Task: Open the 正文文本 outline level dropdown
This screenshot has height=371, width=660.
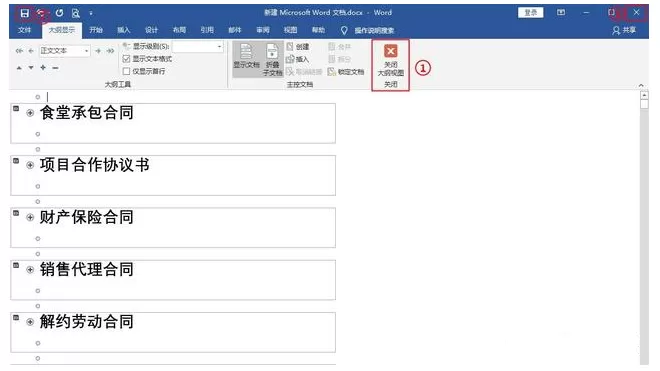Action: pyautogui.click(x=86, y=51)
